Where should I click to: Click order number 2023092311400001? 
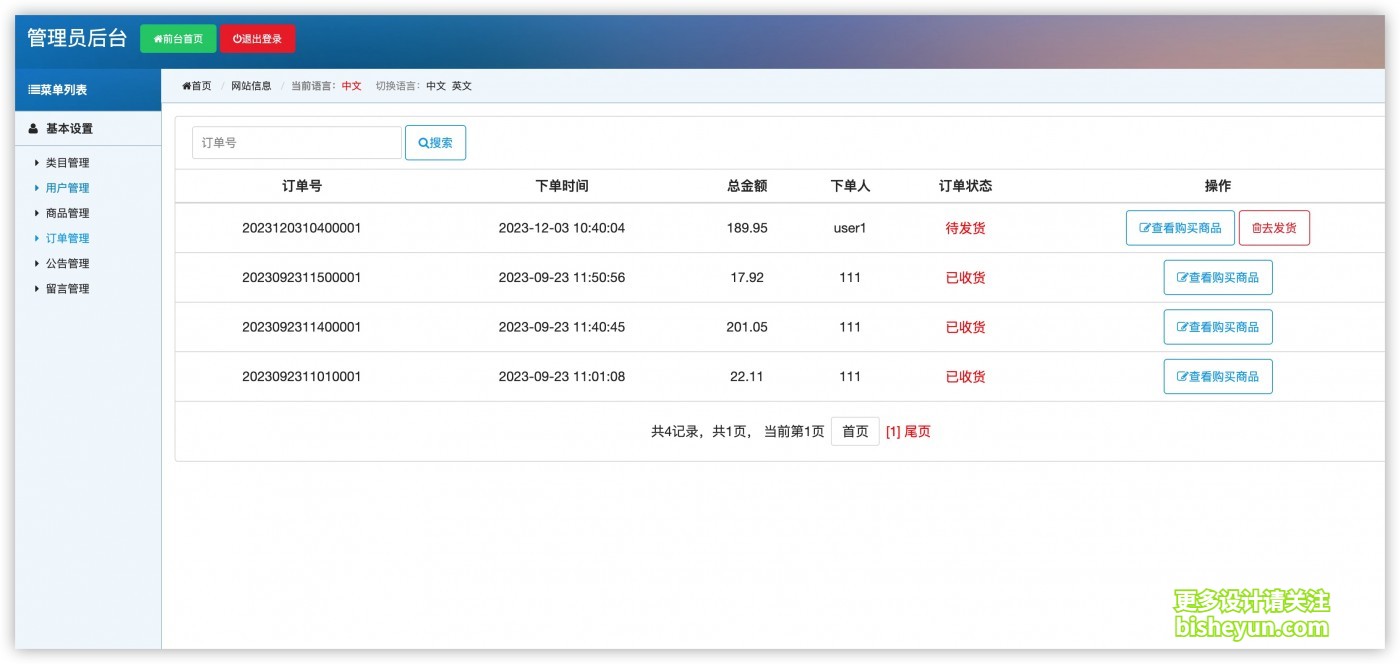302,327
